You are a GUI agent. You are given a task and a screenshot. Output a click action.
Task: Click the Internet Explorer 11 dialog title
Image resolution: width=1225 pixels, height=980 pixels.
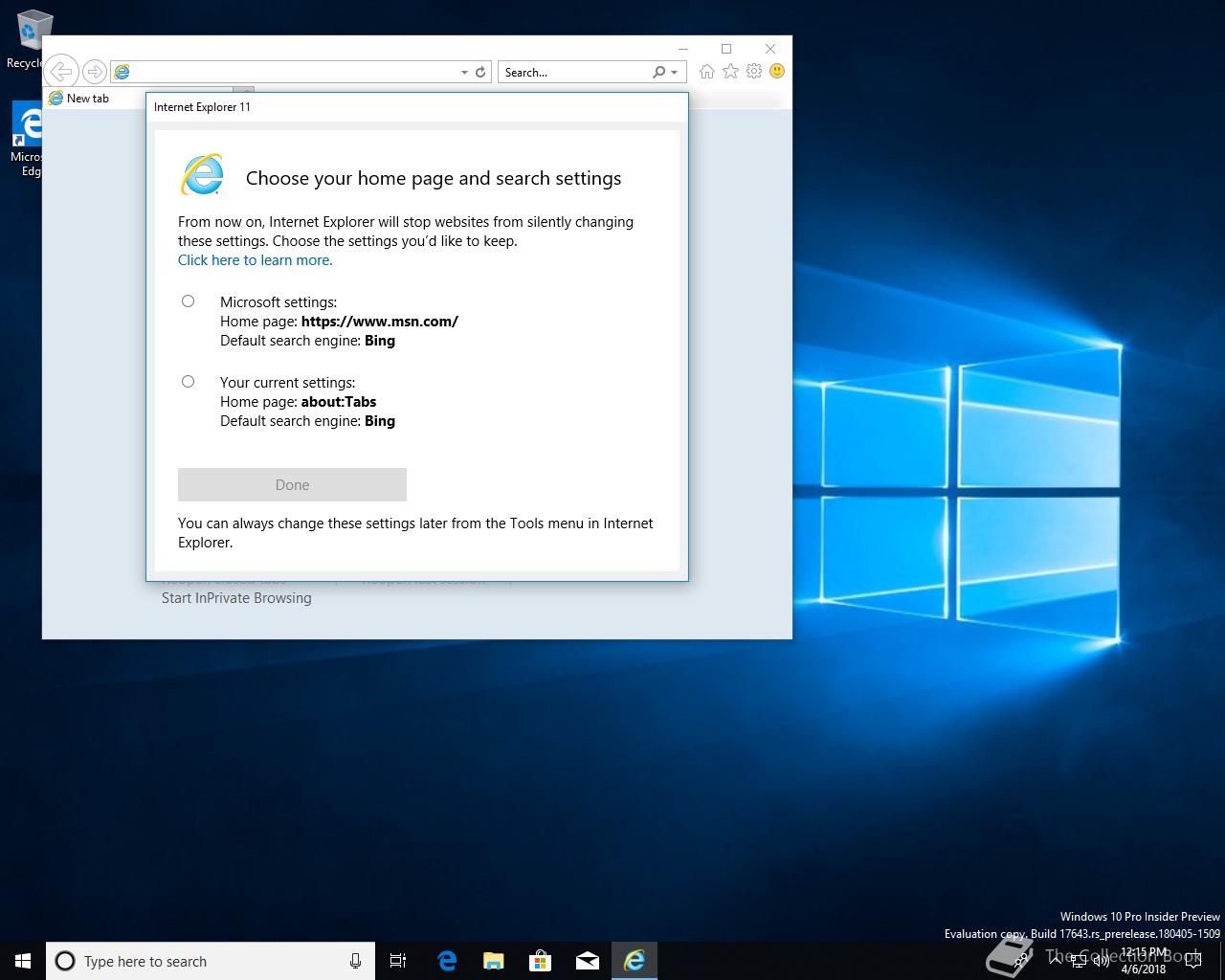tap(202, 107)
